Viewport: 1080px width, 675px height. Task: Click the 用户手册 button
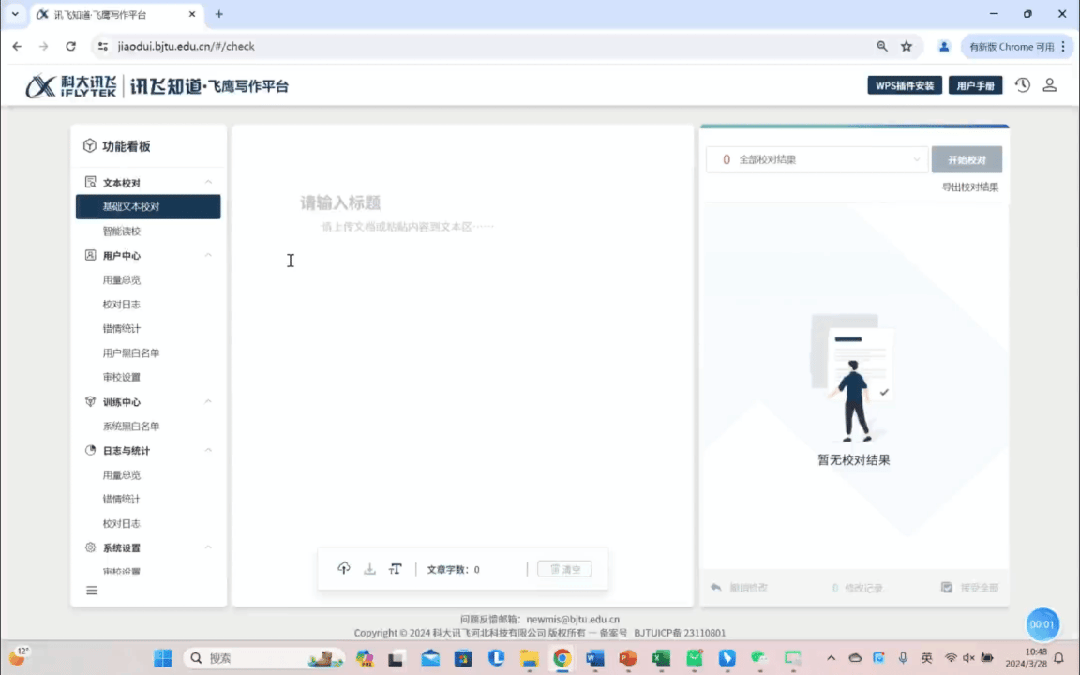pyautogui.click(x=975, y=85)
